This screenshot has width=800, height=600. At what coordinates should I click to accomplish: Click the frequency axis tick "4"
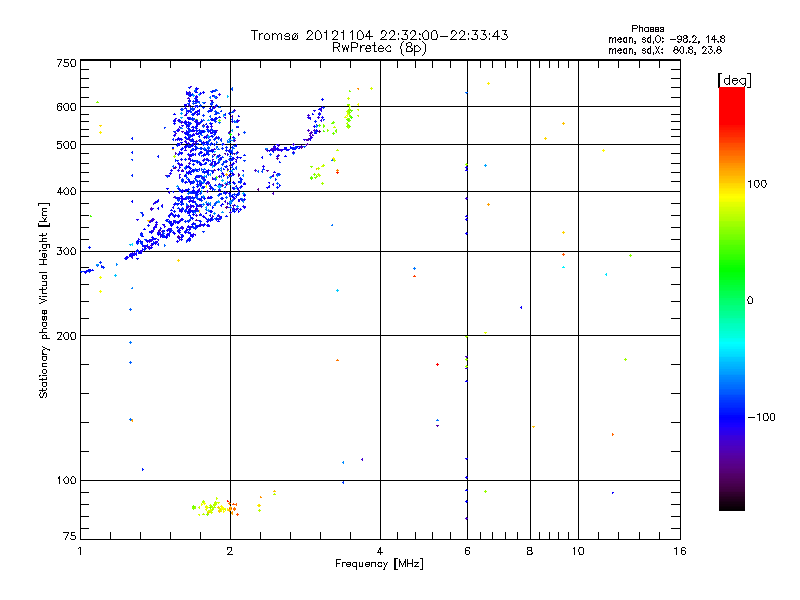coord(380,551)
